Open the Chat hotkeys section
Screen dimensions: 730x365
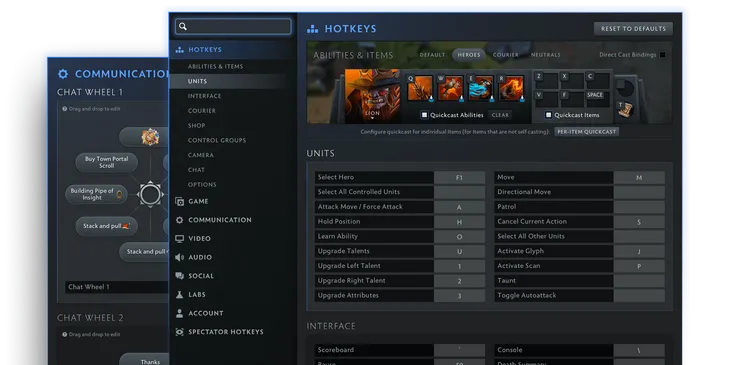pyautogui.click(x=196, y=170)
